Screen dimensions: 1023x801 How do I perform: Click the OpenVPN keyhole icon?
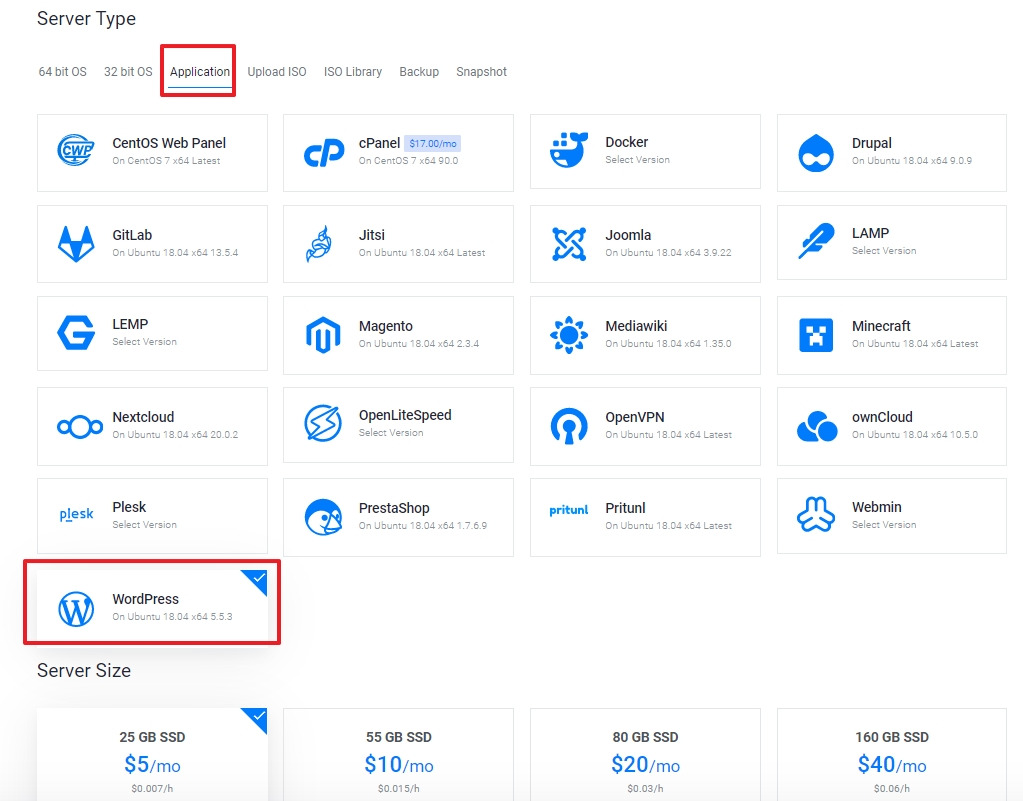click(x=569, y=426)
